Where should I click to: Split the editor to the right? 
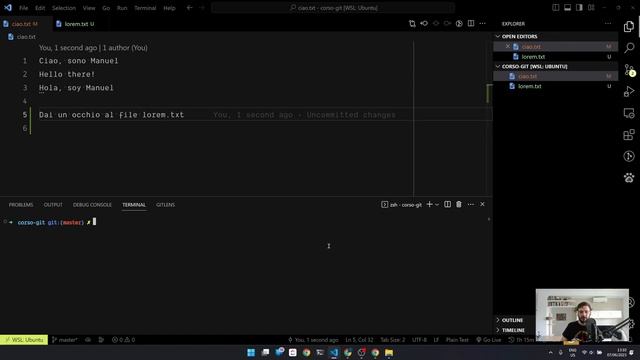(x=471, y=24)
